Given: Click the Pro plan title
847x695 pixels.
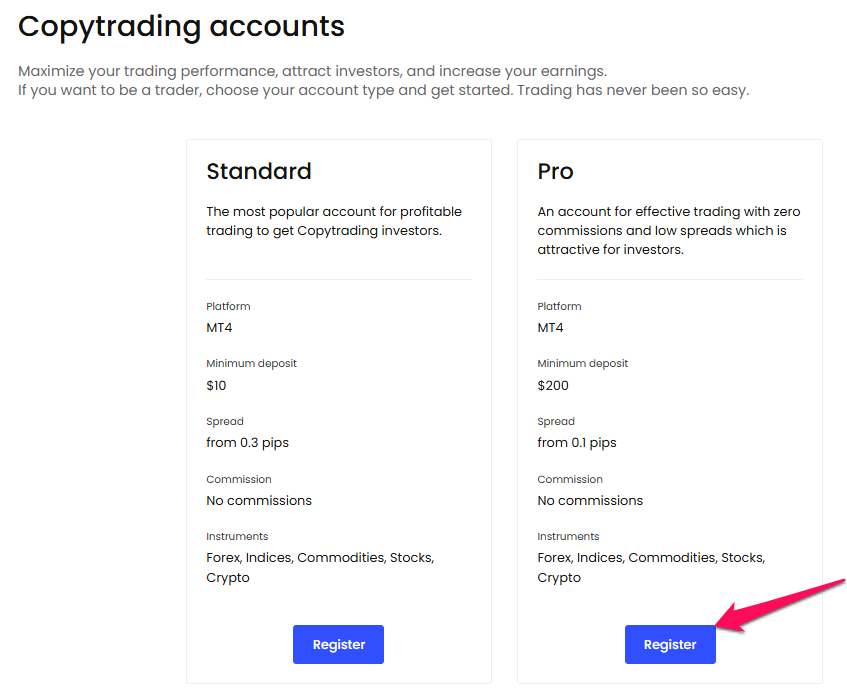Looking at the screenshot, I should [x=555, y=171].
